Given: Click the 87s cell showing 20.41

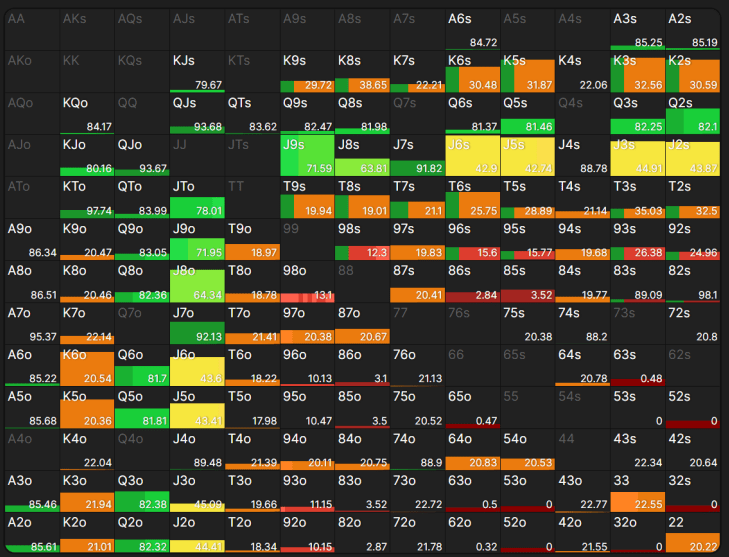Looking at the screenshot, I should (417, 281).
